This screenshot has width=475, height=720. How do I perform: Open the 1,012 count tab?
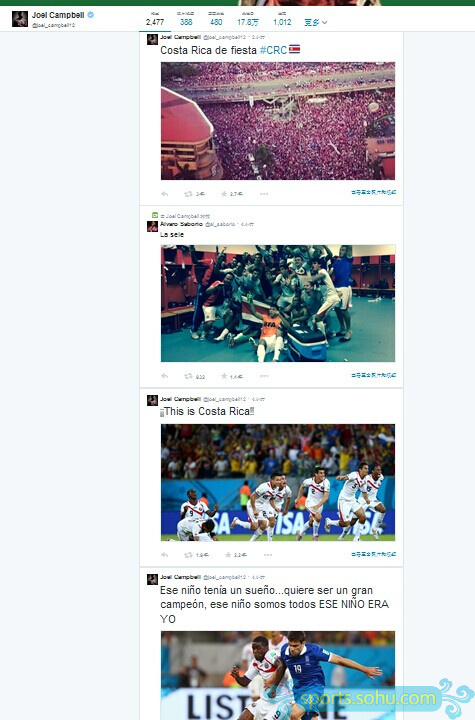pyautogui.click(x=282, y=19)
